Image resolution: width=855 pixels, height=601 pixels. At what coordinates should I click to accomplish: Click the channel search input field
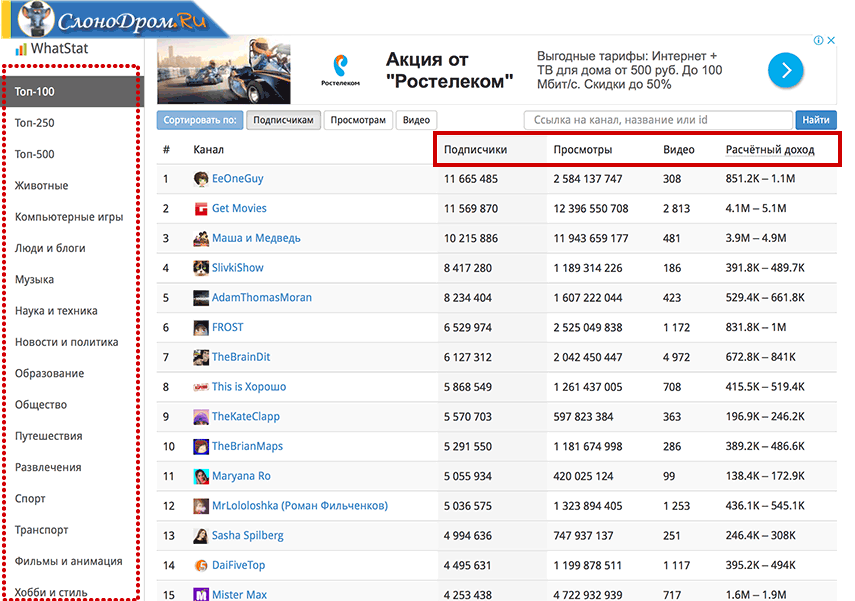pyautogui.click(x=658, y=120)
